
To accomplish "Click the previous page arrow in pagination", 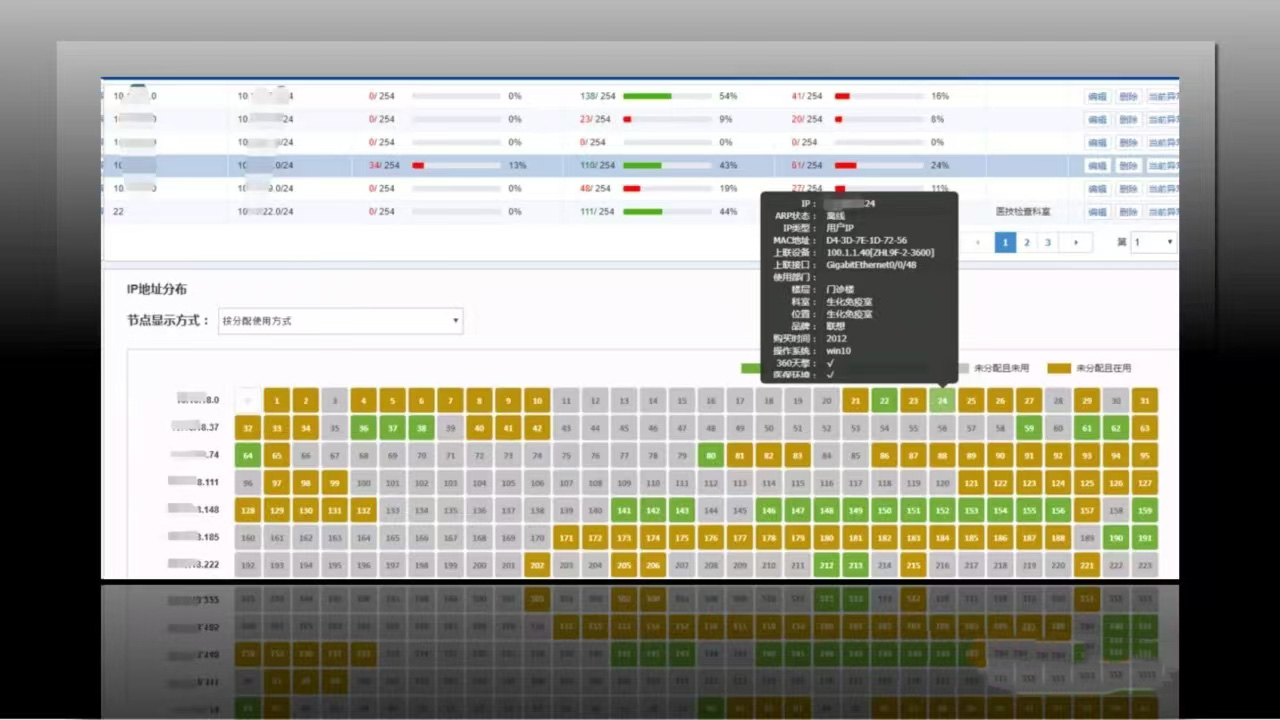I will pos(978,242).
